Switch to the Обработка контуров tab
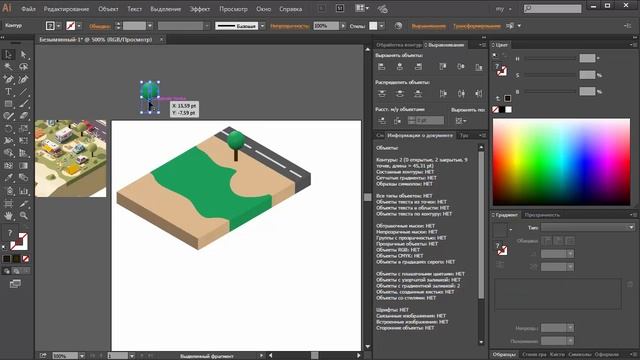 tap(399, 45)
